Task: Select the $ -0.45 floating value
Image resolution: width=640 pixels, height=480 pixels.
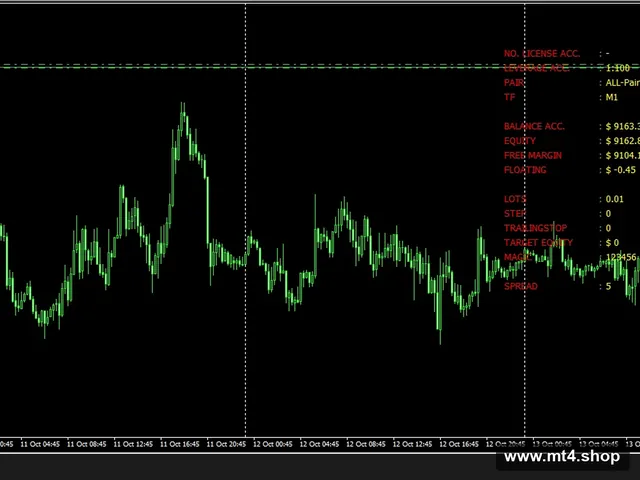Action: coord(620,170)
